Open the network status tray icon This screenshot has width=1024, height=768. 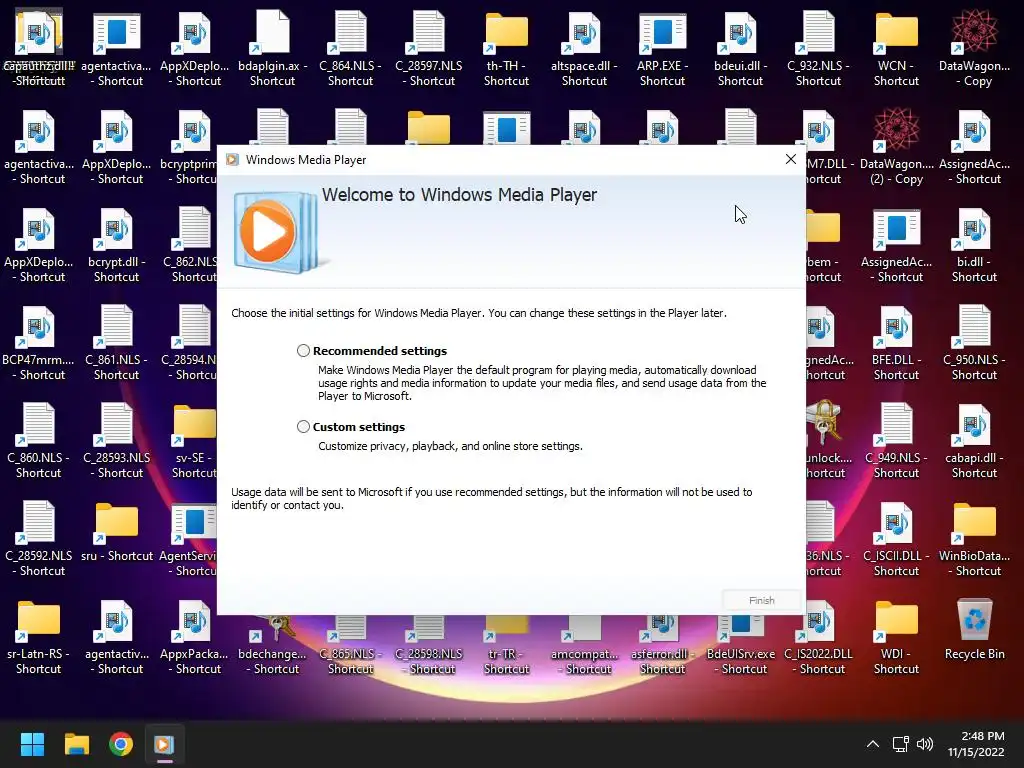(x=901, y=744)
